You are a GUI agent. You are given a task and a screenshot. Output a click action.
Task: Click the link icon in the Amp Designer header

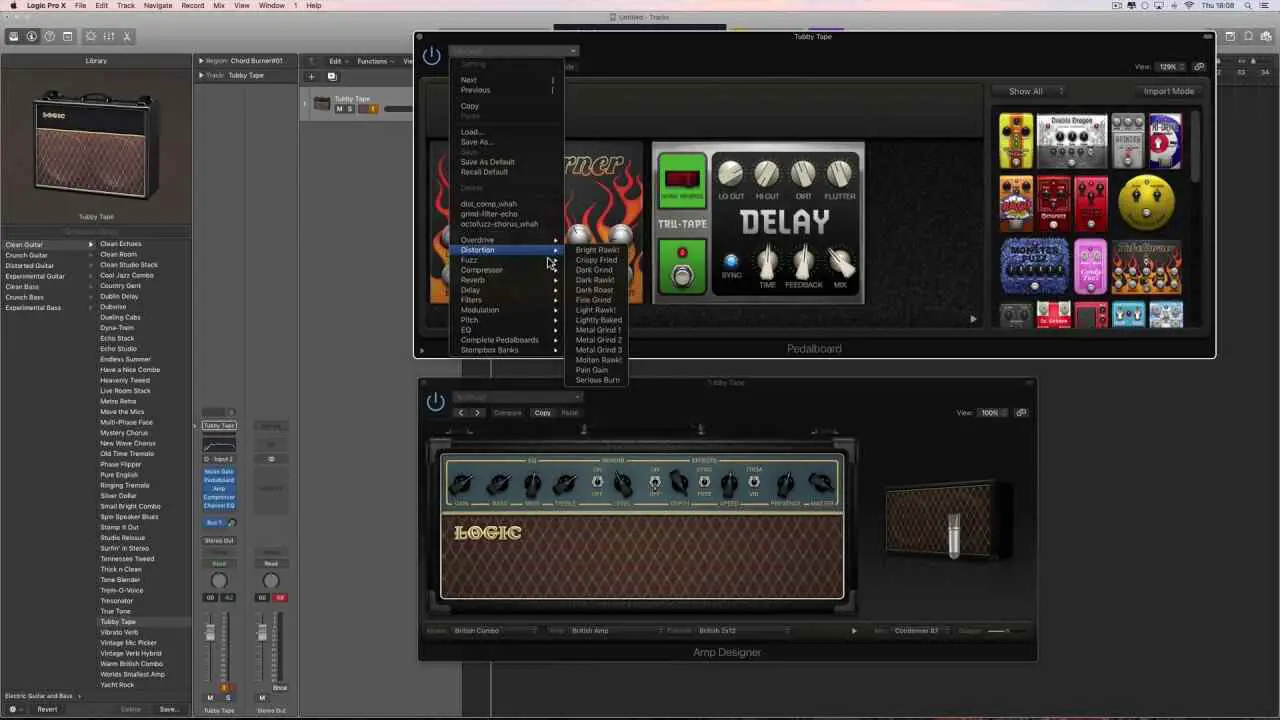tap(1021, 413)
